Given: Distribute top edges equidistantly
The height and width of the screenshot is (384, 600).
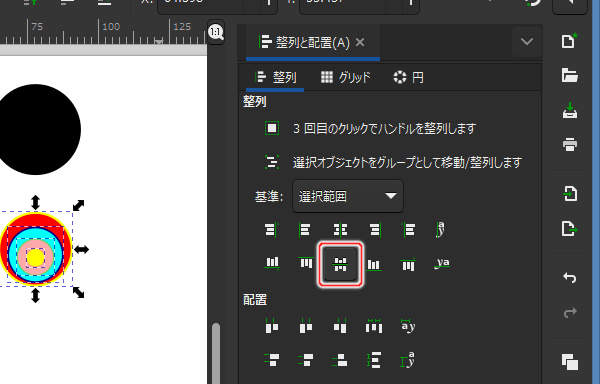Looking at the screenshot, I should pos(272,360).
